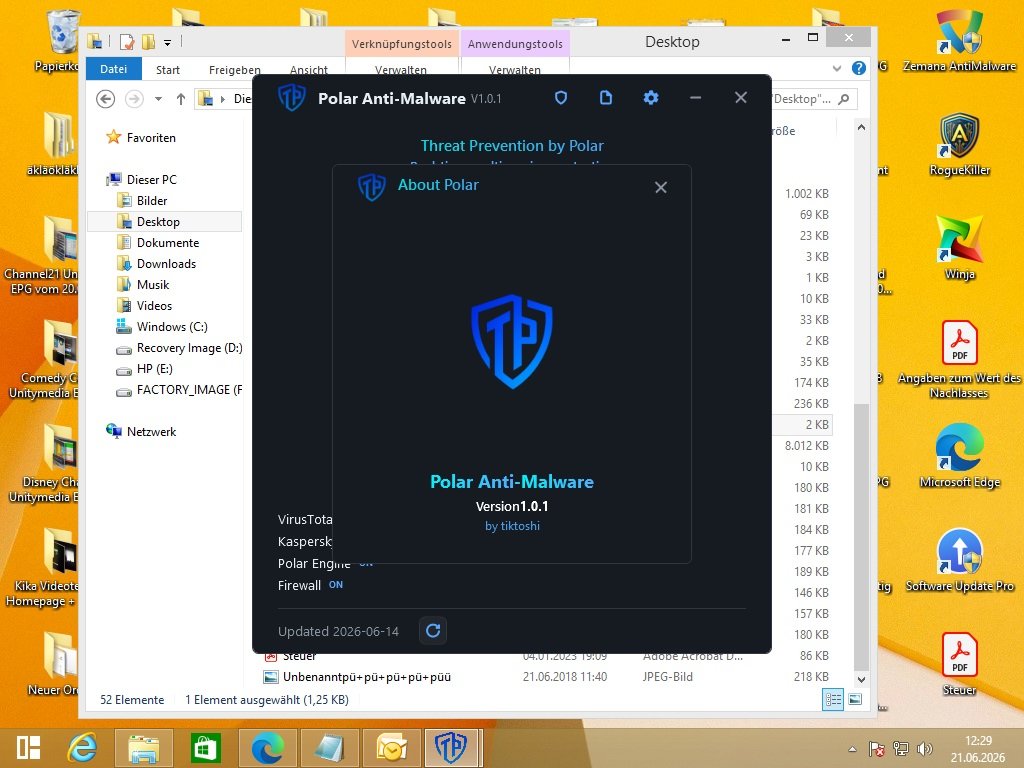This screenshot has height=768, width=1024.
Task: Click 'Updated 2026-06-14' text
Action: coord(338,632)
